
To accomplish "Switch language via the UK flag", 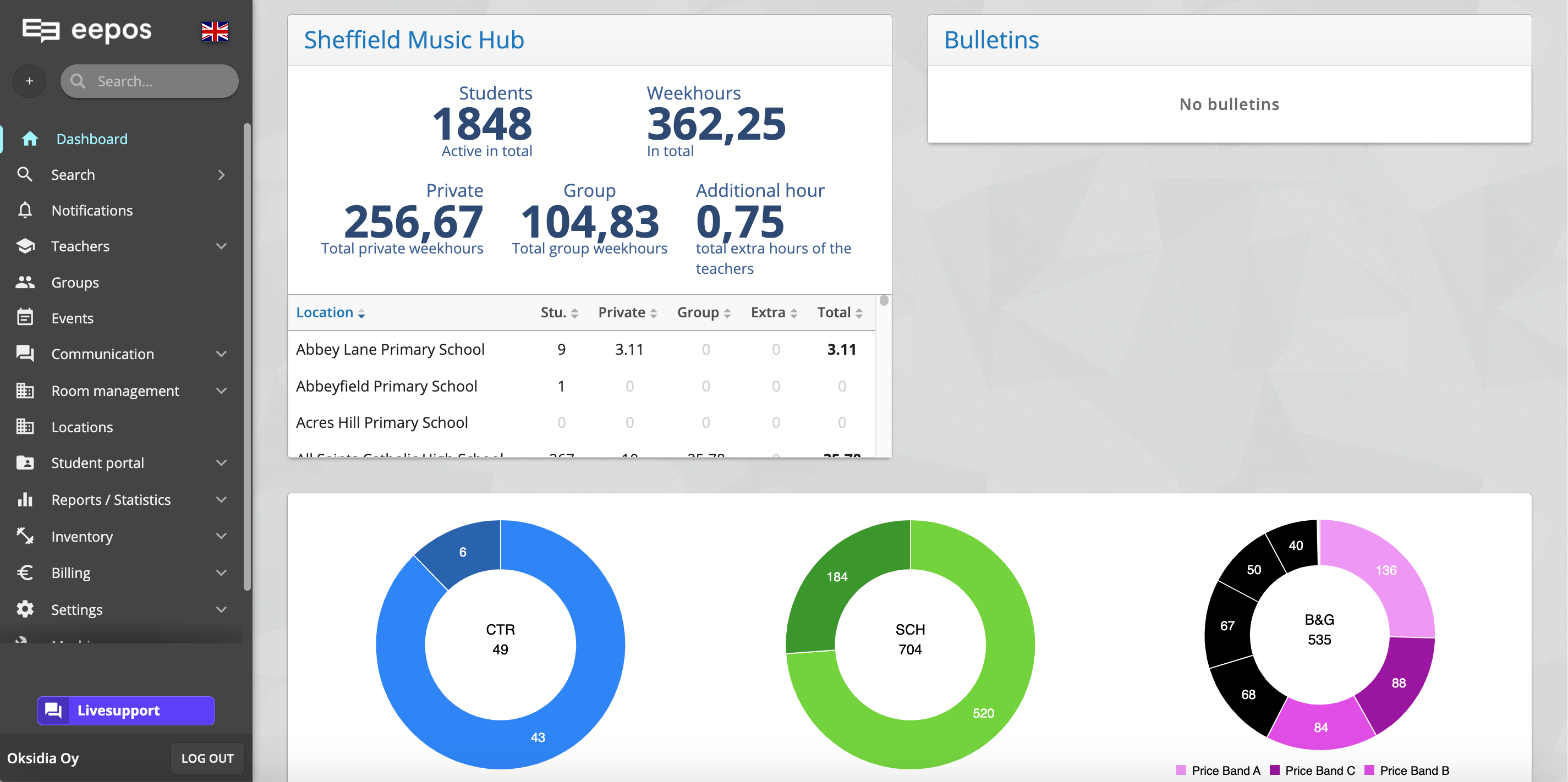I will pos(215,32).
